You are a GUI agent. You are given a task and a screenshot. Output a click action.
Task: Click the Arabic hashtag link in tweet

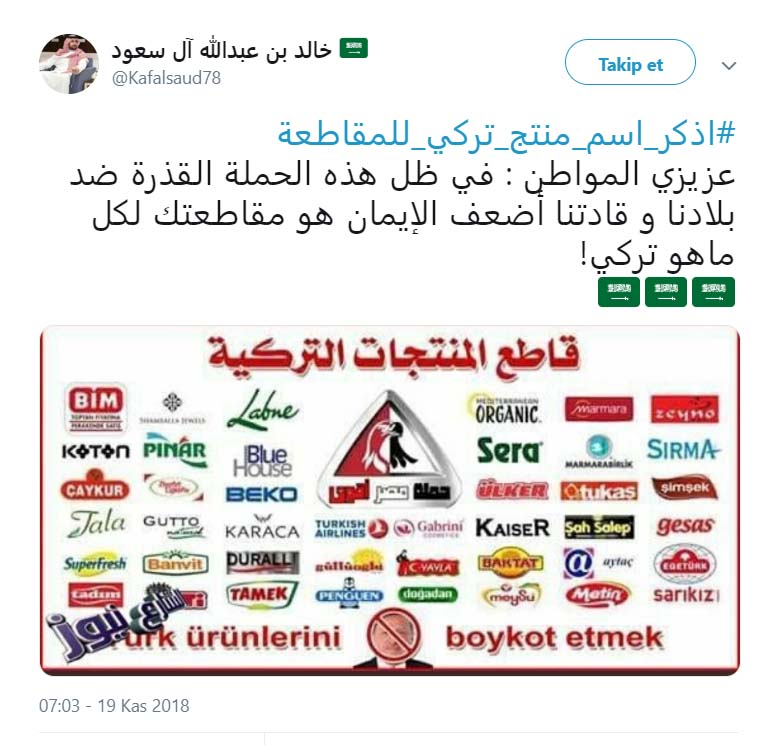coord(506,133)
